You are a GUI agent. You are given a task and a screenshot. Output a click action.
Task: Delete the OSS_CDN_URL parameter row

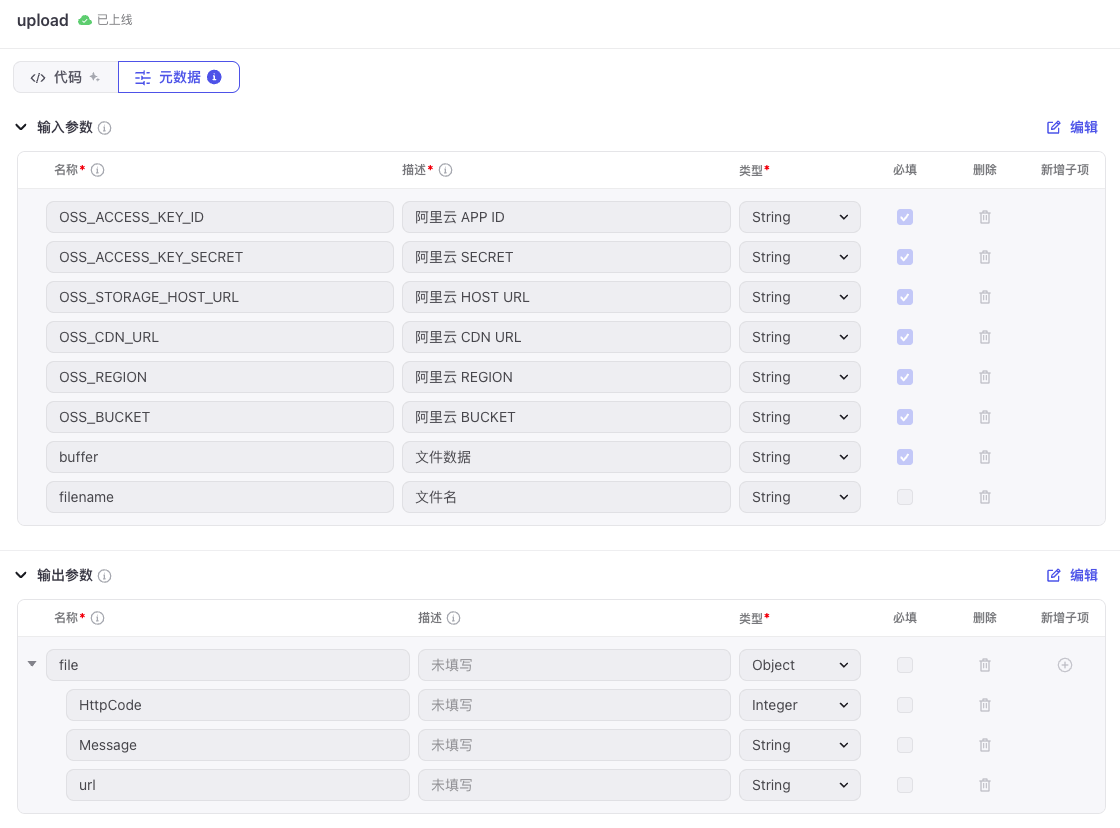coord(984,337)
